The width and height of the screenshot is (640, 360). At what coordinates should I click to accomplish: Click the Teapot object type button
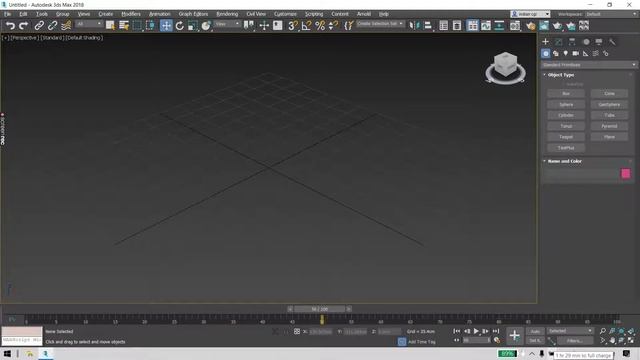click(566, 137)
